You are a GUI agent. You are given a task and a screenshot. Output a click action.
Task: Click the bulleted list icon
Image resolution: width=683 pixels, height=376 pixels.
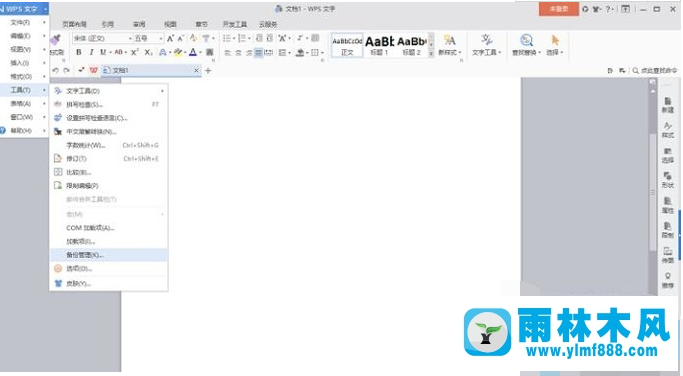(227, 38)
